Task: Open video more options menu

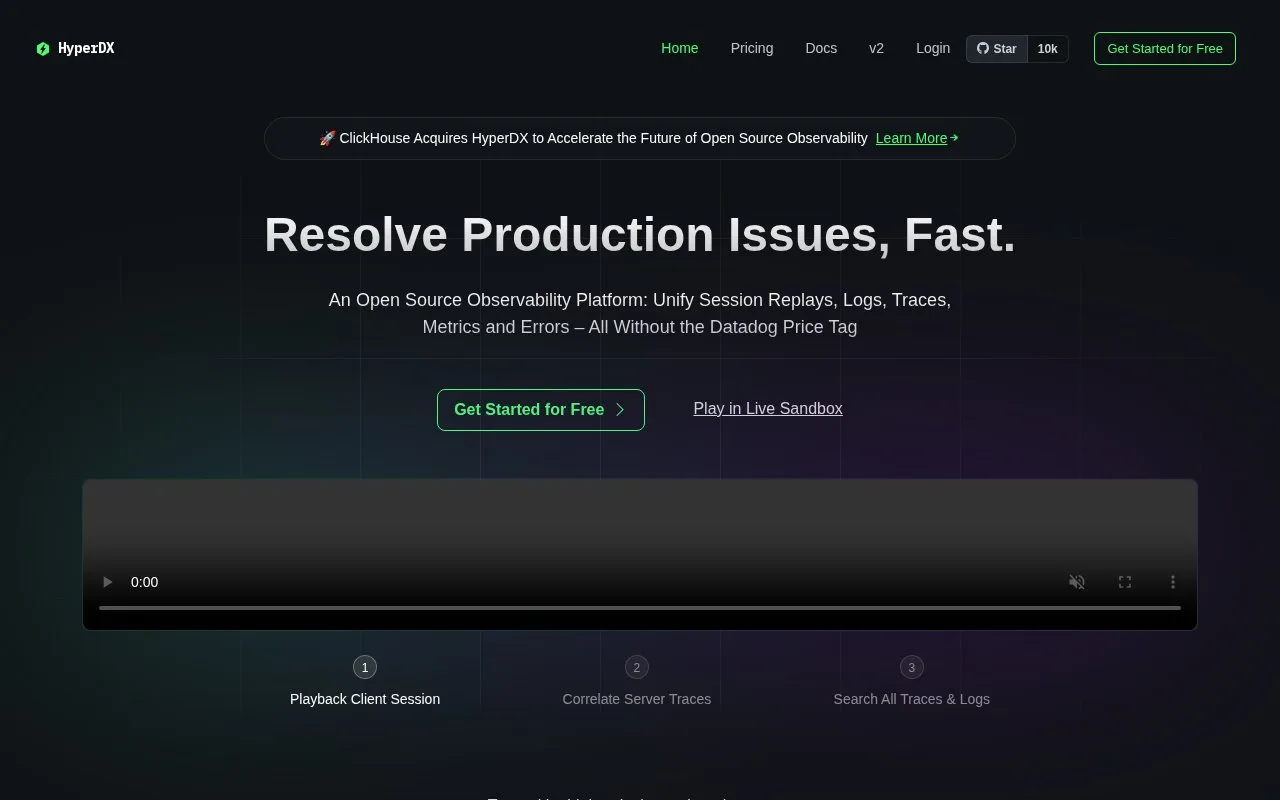Action: [1173, 582]
